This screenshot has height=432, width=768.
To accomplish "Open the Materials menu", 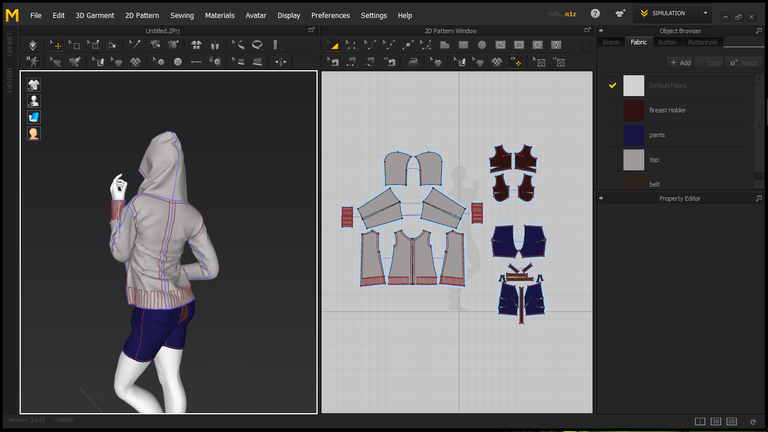I will [219, 15].
